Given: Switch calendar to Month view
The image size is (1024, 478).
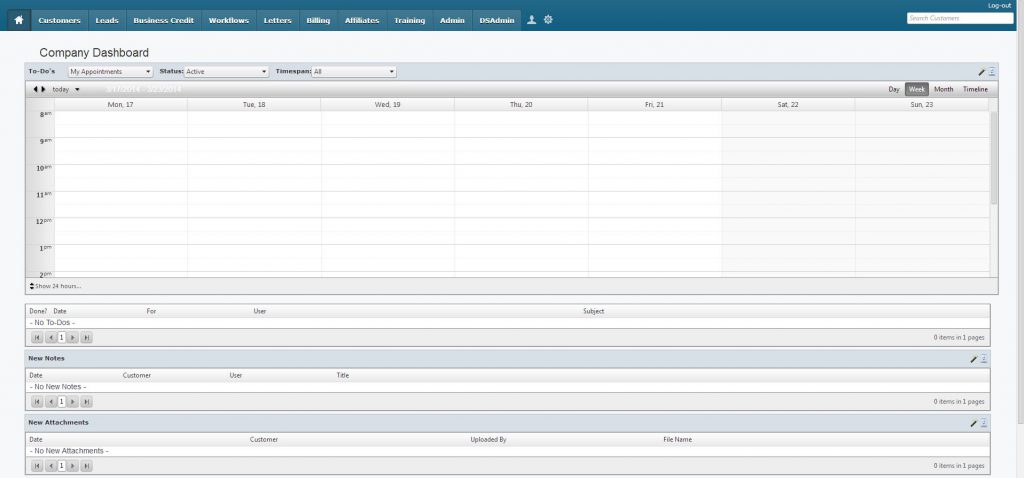Looking at the screenshot, I should point(943,89).
